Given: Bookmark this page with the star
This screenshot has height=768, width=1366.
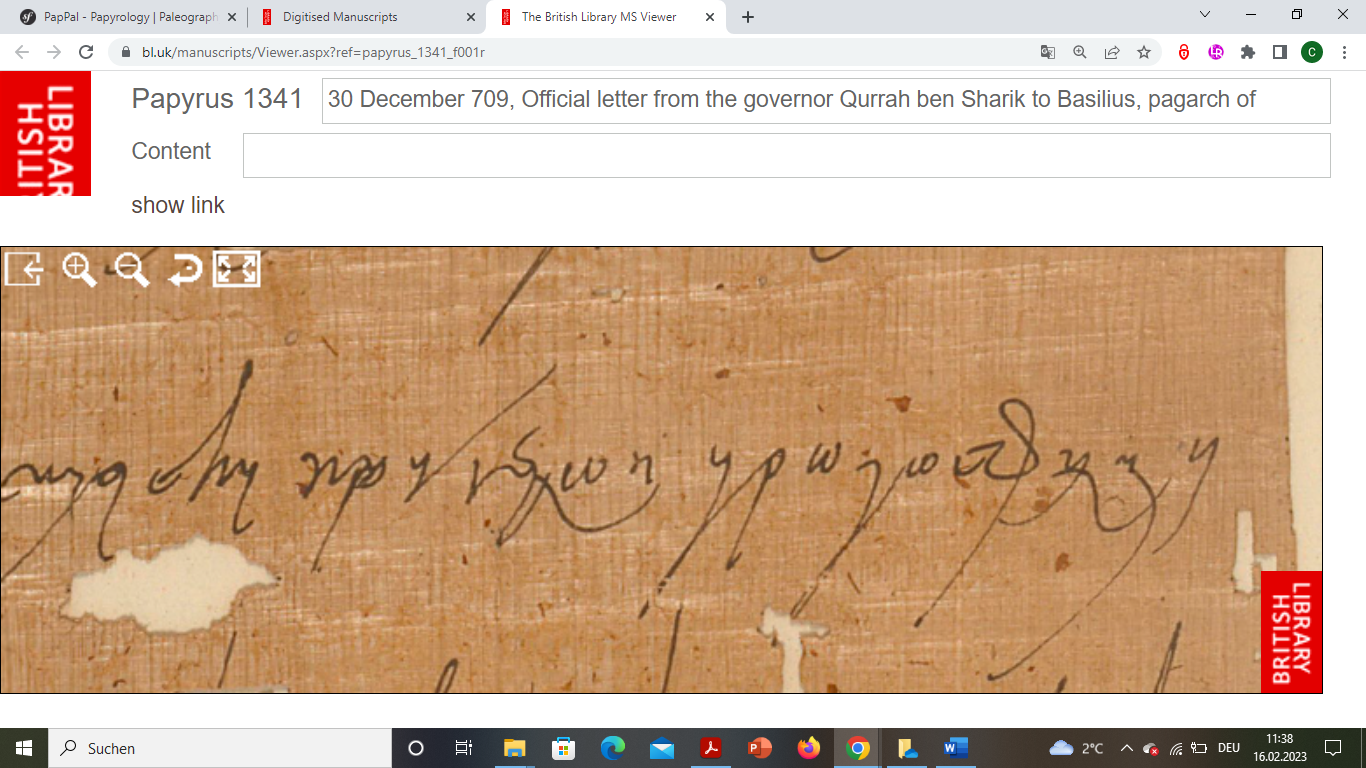Looking at the screenshot, I should [x=1143, y=52].
